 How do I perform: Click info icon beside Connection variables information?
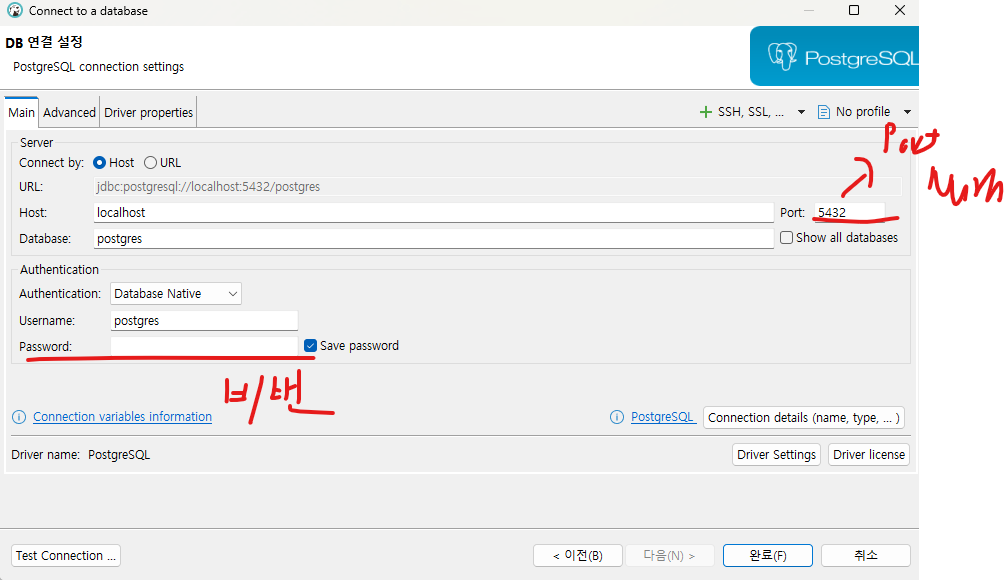tap(19, 417)
